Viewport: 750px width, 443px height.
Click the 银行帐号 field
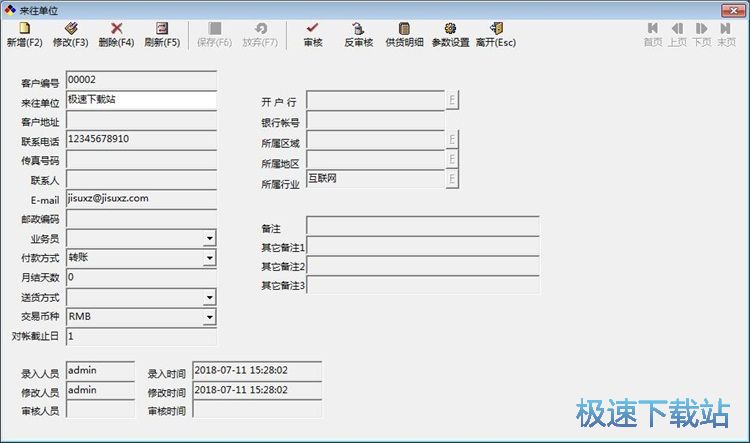point(375,120)
